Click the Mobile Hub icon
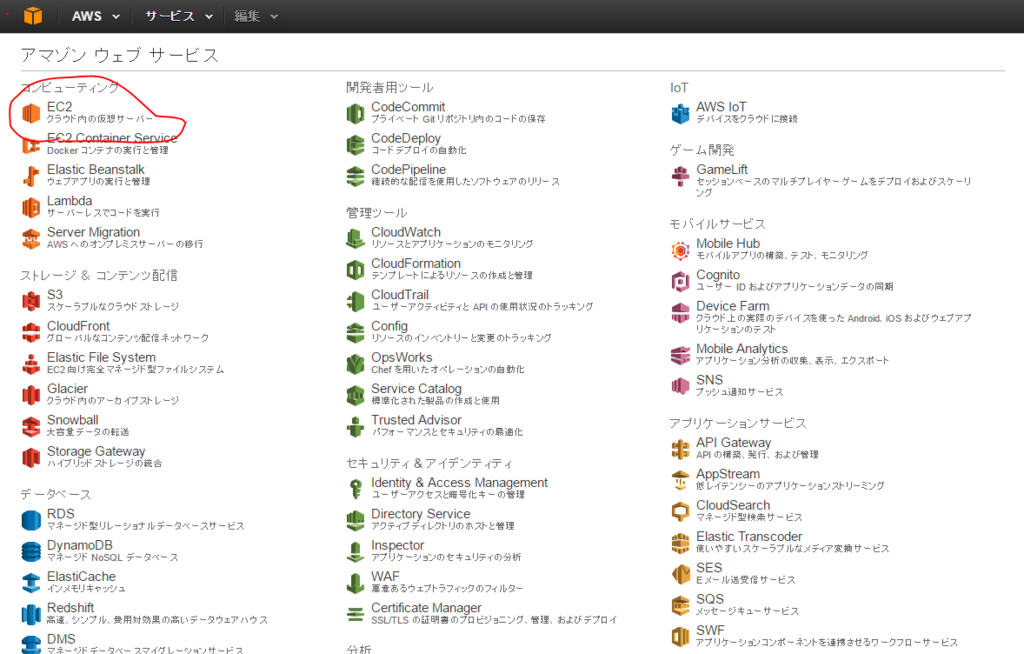This screenshot has width=1024, height=654. [680, 250]
